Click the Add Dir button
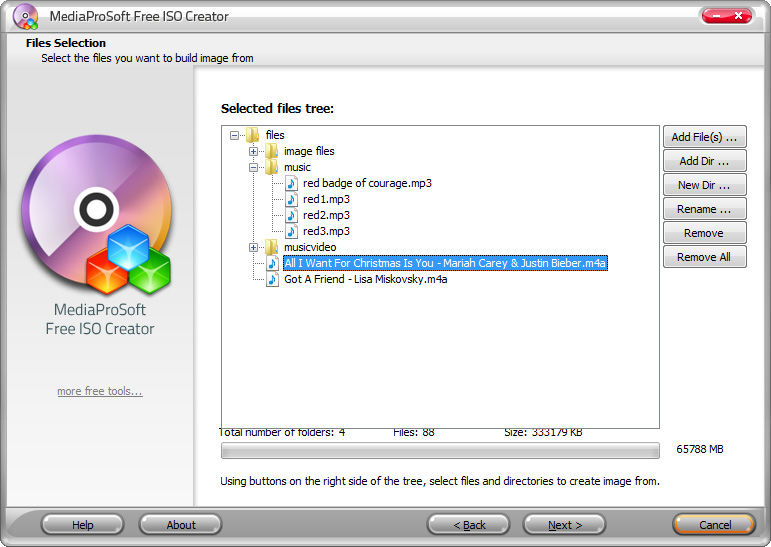Image resolution: width=771 pixels, height=547 pixels. pos(705,161)
